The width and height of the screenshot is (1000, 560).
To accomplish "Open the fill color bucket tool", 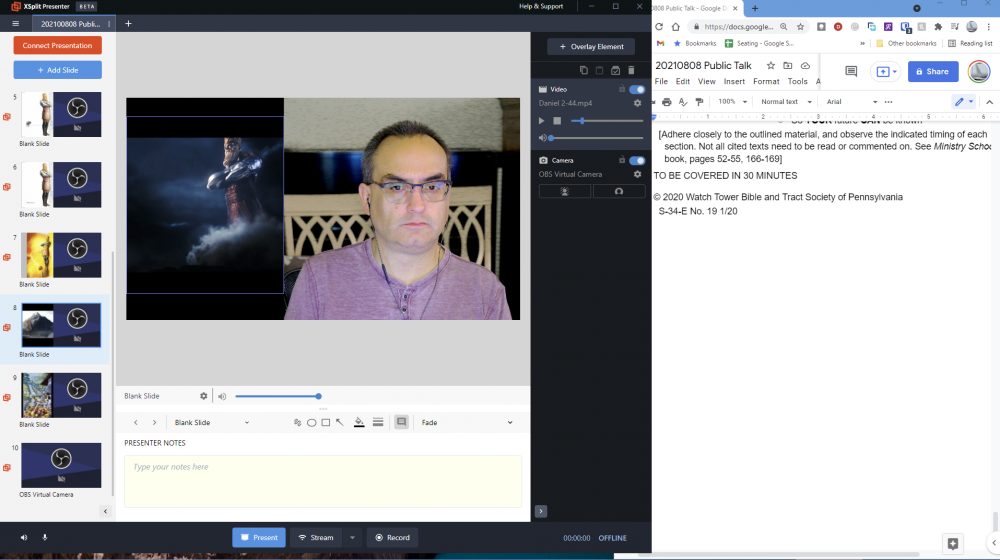I will (359, 422).
